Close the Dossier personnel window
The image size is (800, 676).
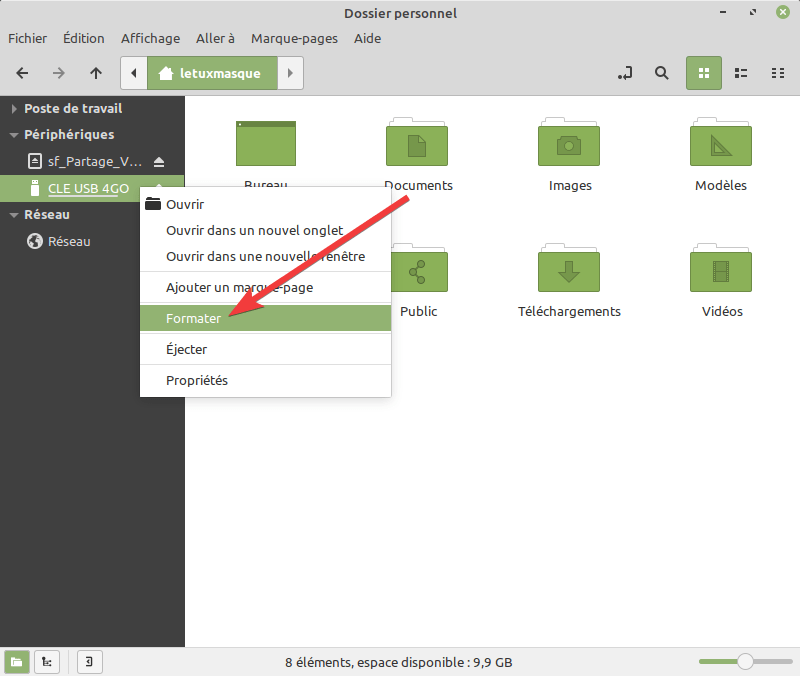click(x=783, y=12)
